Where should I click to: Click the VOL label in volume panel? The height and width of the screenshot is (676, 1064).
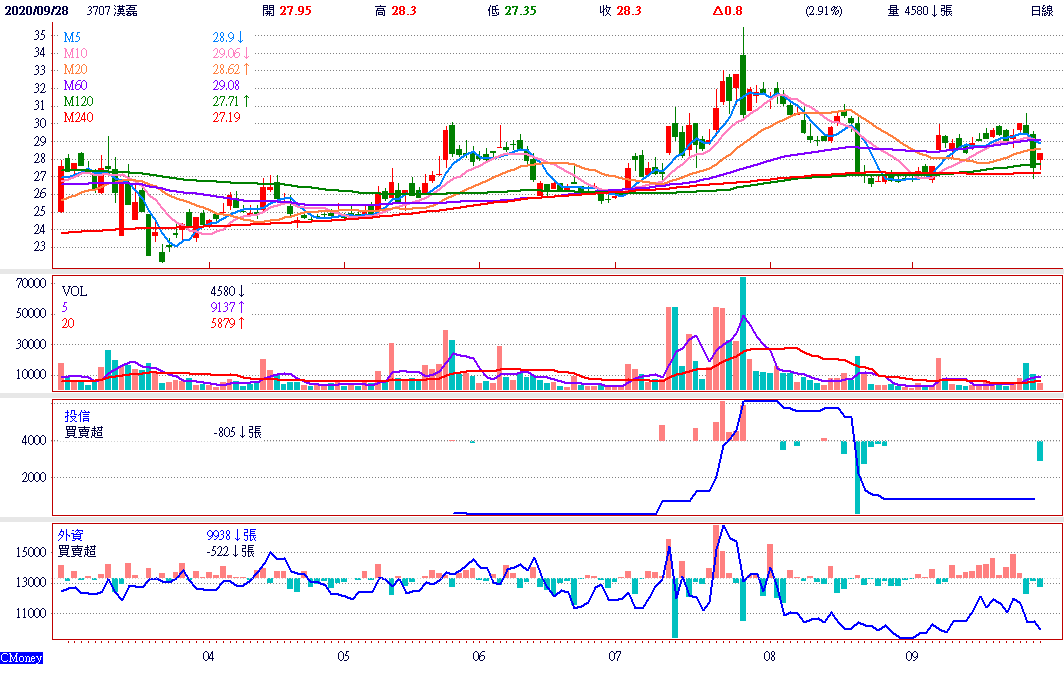click(74, 292)
